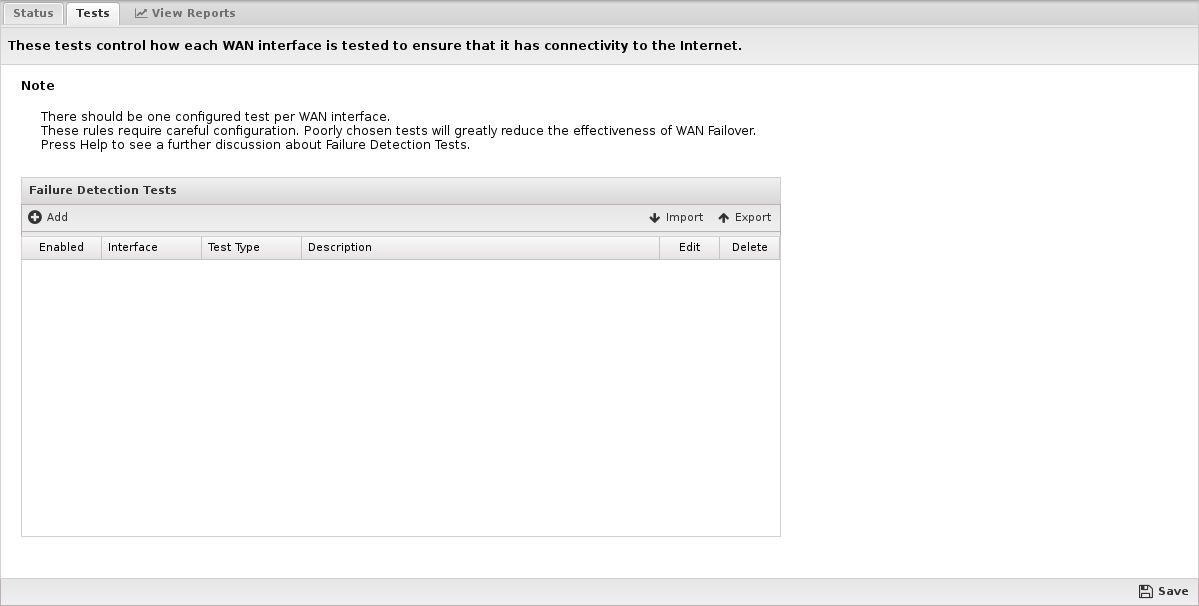Click the Export text button
The image size is (1199, 606).
[x=752, y=217]
